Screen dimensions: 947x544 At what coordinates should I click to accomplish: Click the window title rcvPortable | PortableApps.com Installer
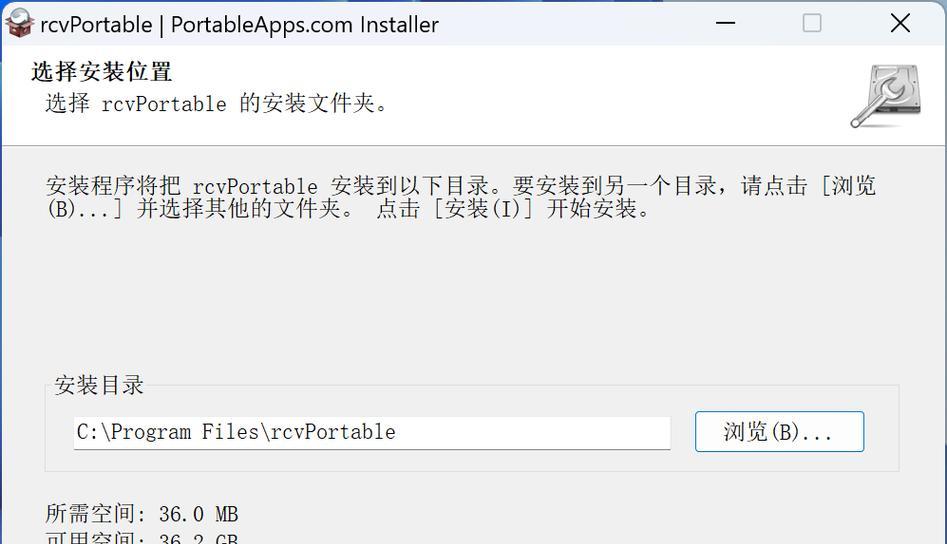pos(239,25)
